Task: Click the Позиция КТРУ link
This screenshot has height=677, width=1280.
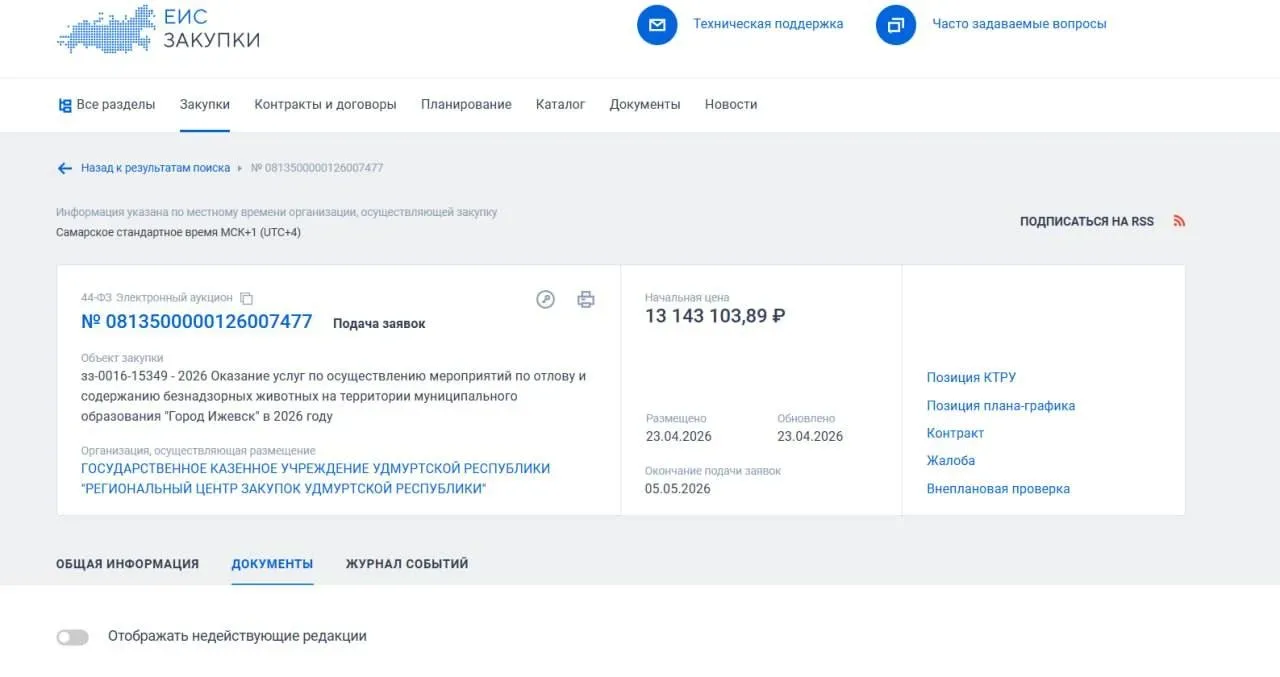Action: coord(970,377)
